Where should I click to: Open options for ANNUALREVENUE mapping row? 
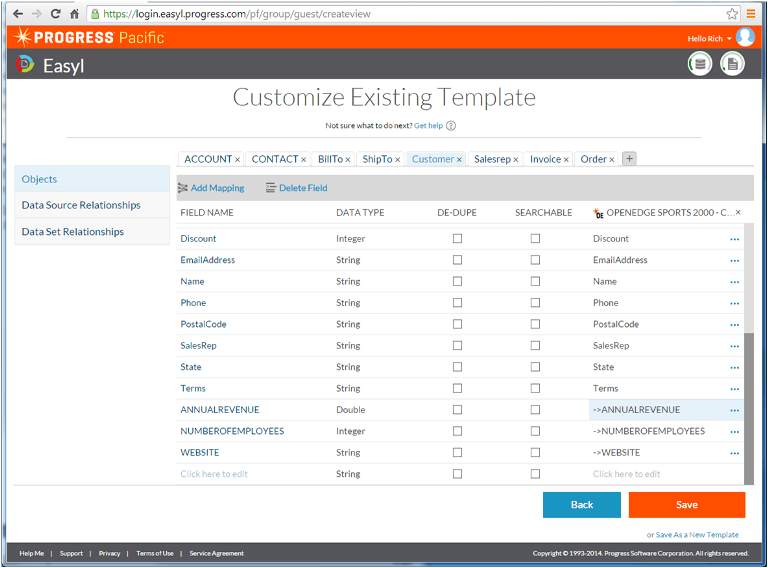click(735, 410)
